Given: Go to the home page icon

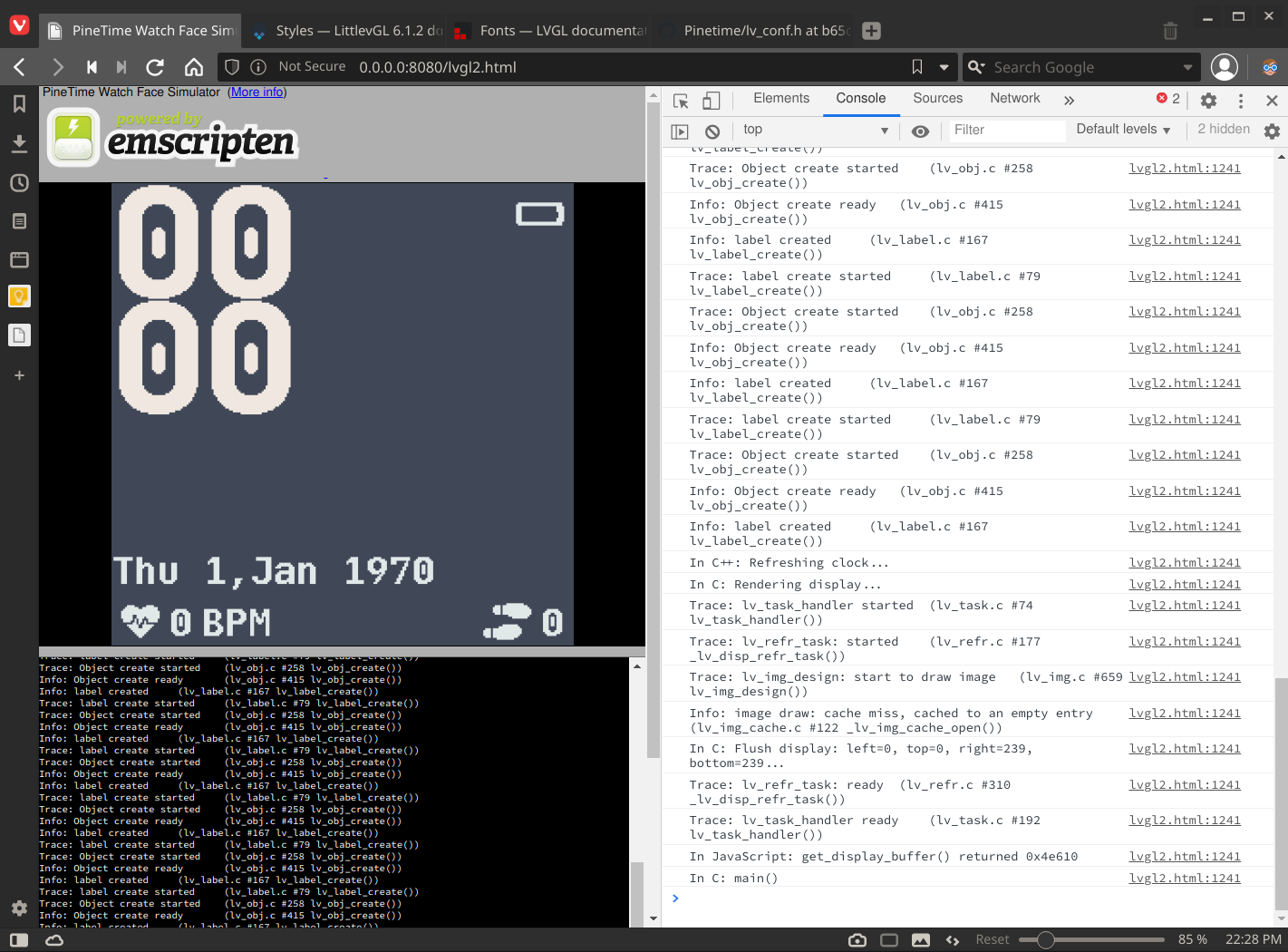Looking at the screenshot, I should pos(194,67).
